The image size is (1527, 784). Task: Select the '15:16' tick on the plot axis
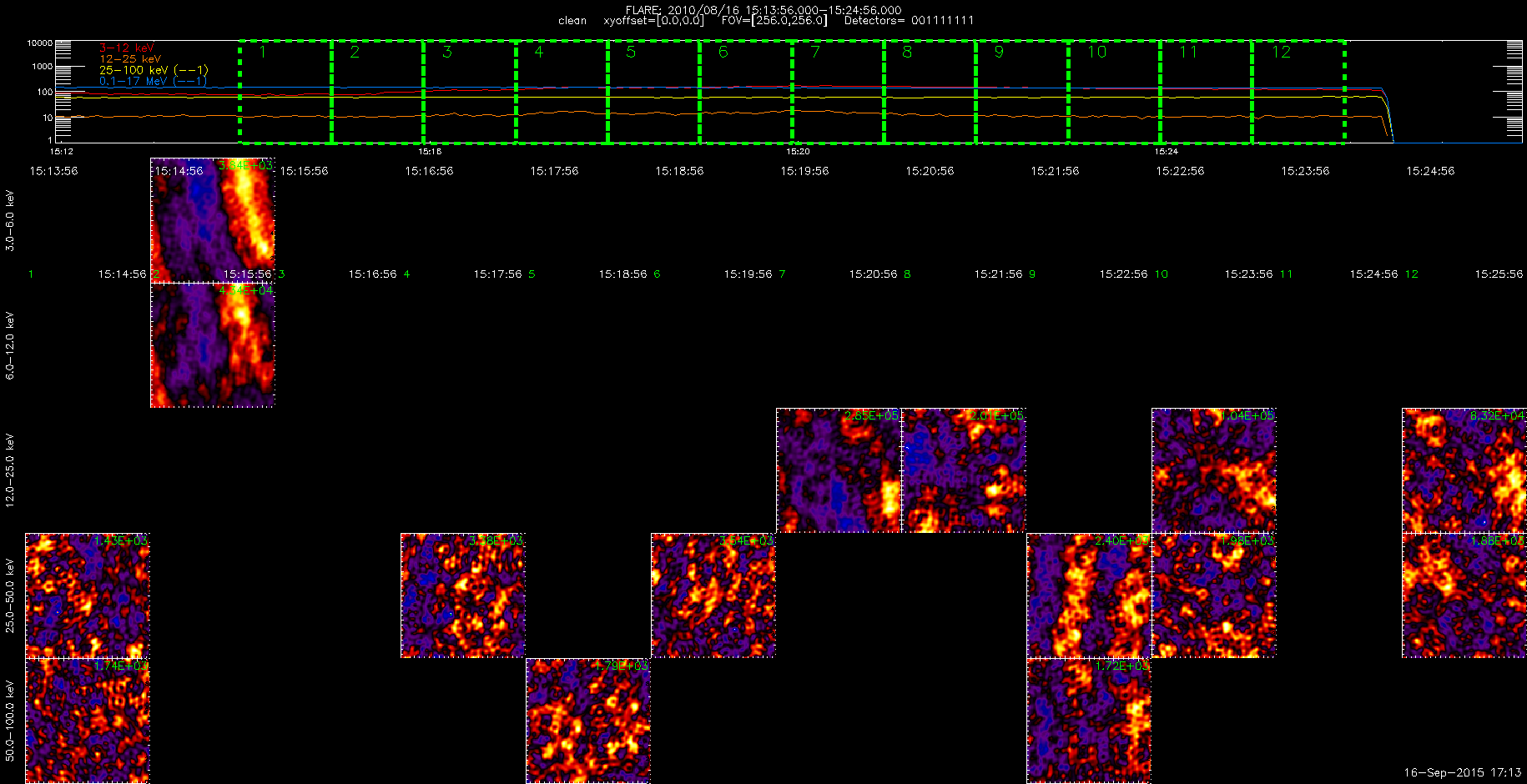pyautogui.click(x=430, y=152)
